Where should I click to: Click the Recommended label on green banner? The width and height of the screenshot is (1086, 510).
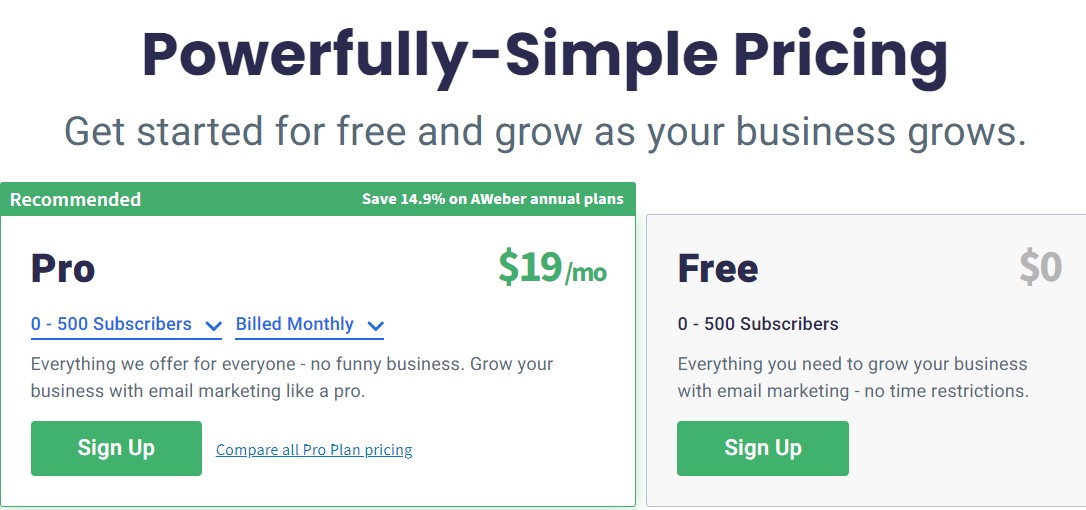pyautogui.click(x=75, y=200)
